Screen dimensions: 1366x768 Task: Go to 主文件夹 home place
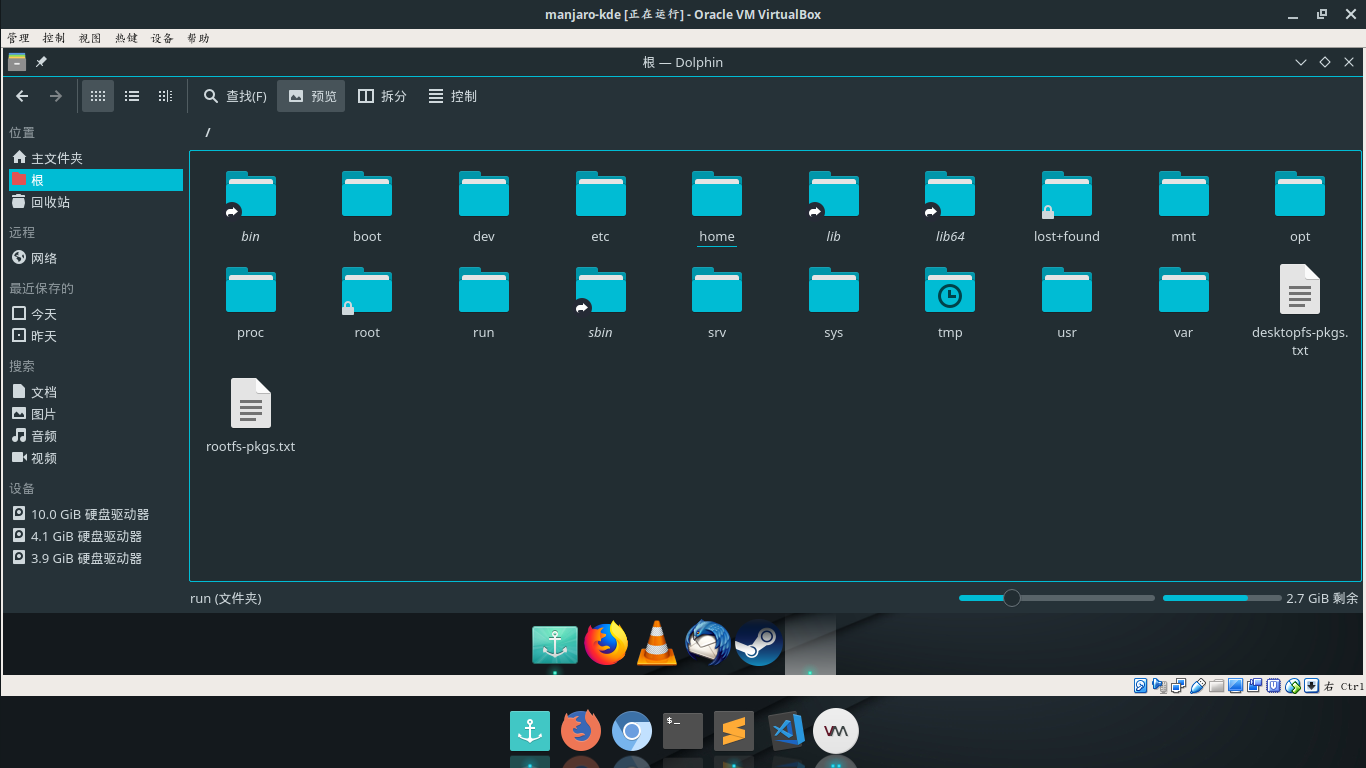[x=95, y=158]
